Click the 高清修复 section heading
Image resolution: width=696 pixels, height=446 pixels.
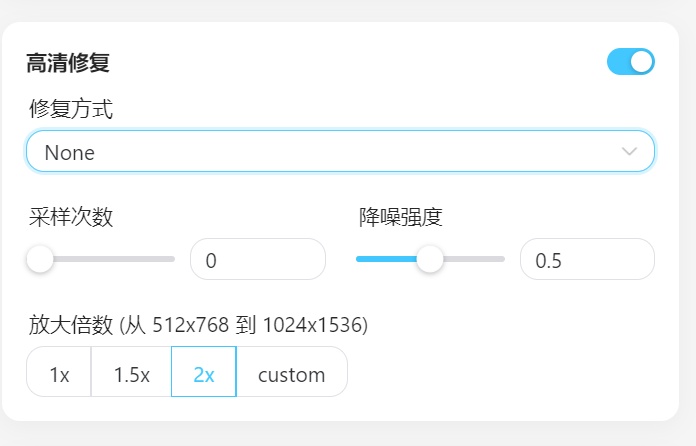coord(68,63)
